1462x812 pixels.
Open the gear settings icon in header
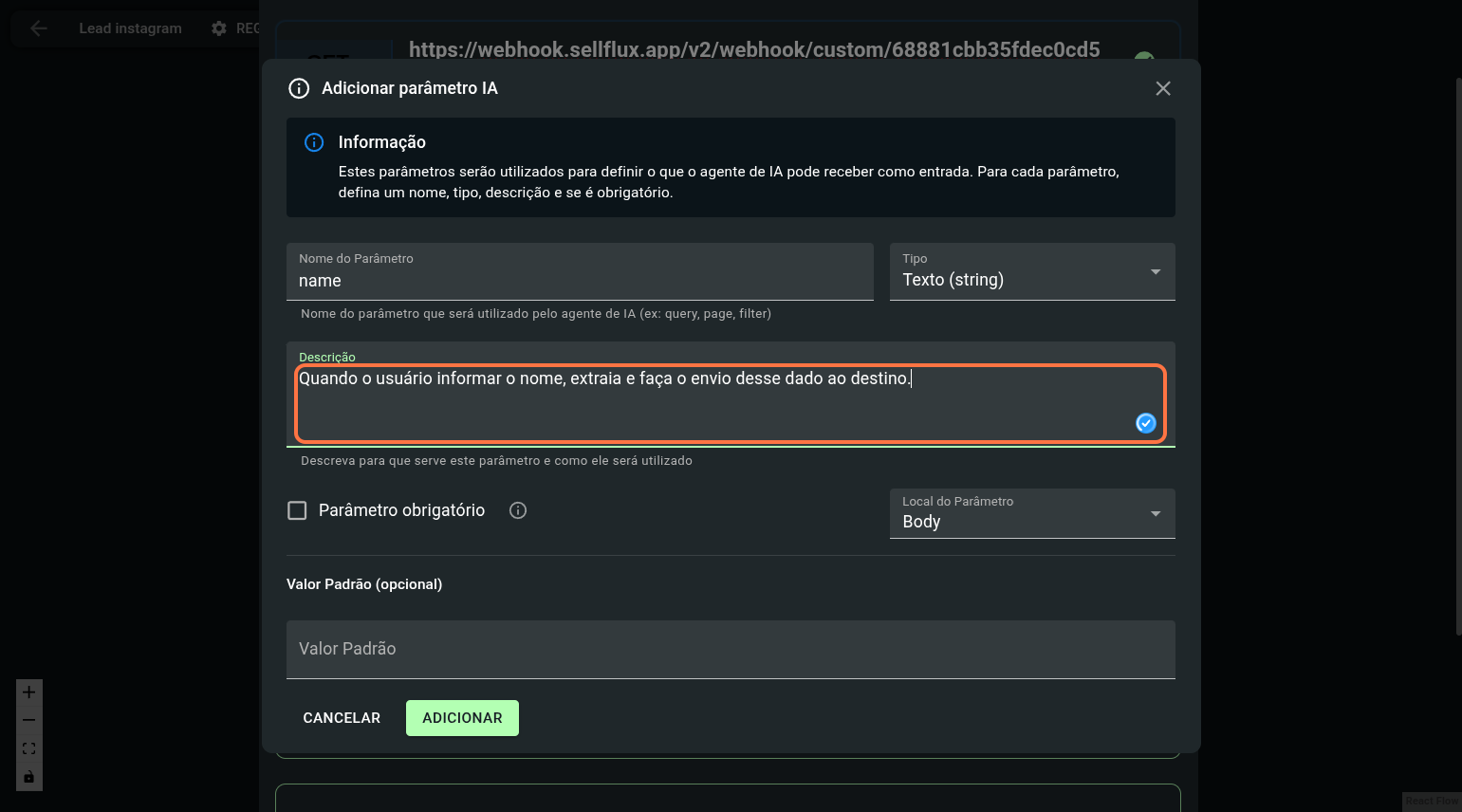click(x=219, y=28)
